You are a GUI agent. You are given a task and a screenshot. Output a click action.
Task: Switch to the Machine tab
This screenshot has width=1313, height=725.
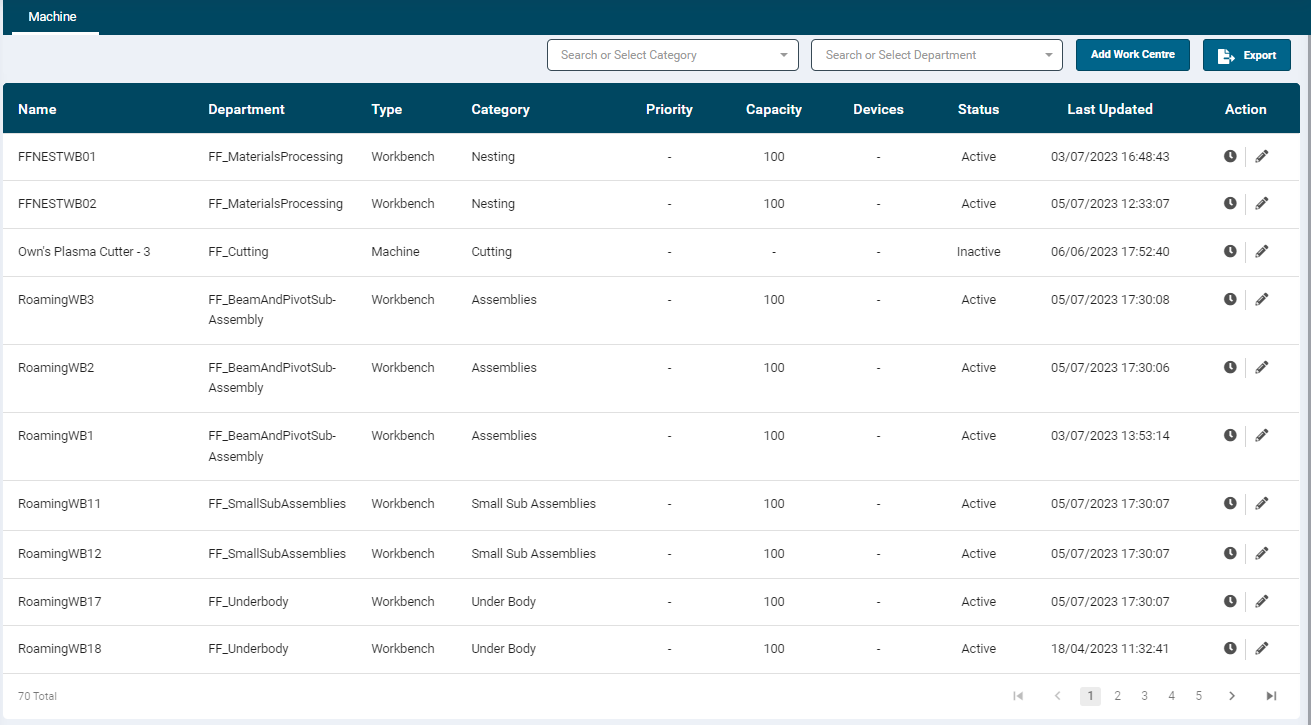[x=52, y=17]
